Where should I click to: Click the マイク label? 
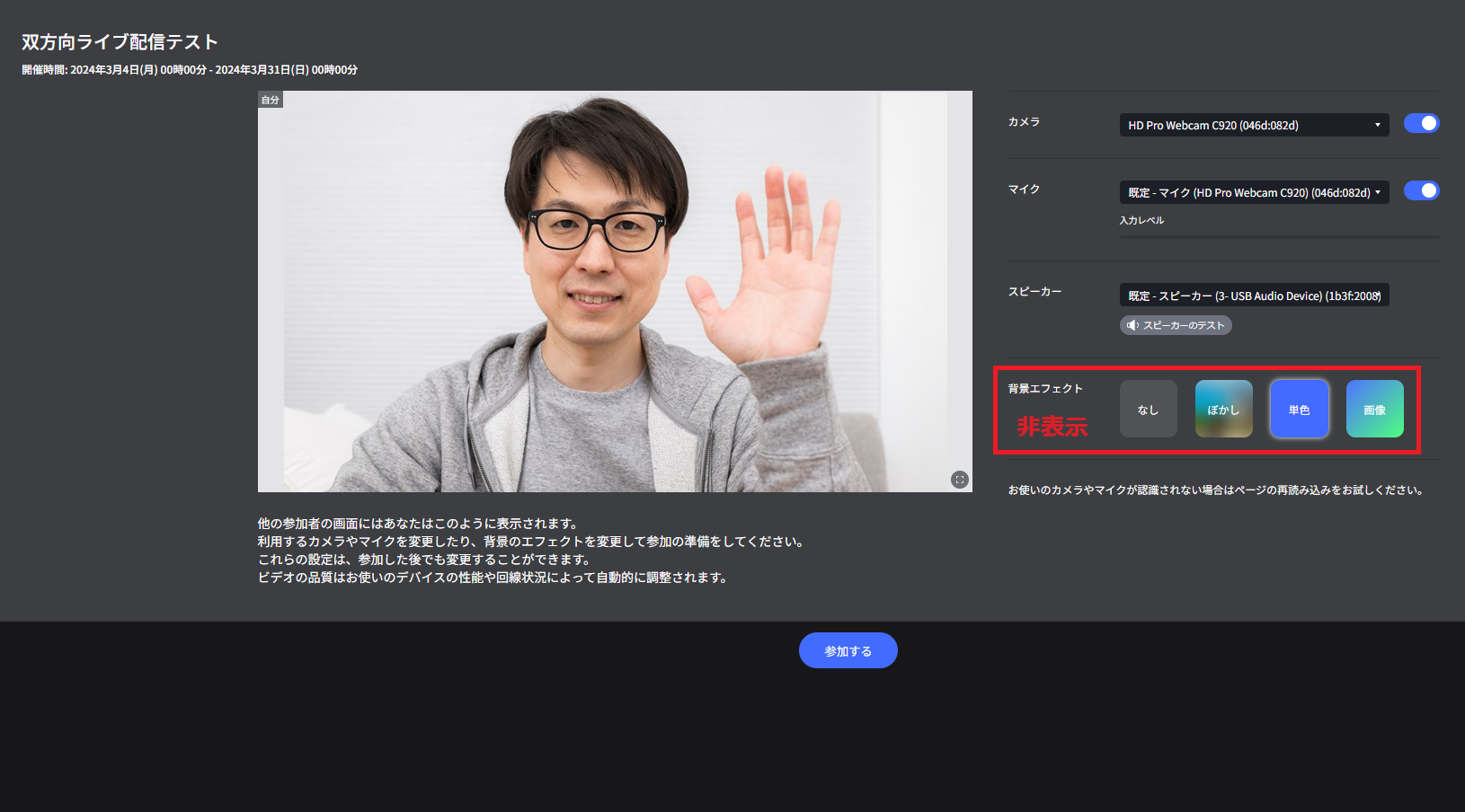(x=1024, y=190)
